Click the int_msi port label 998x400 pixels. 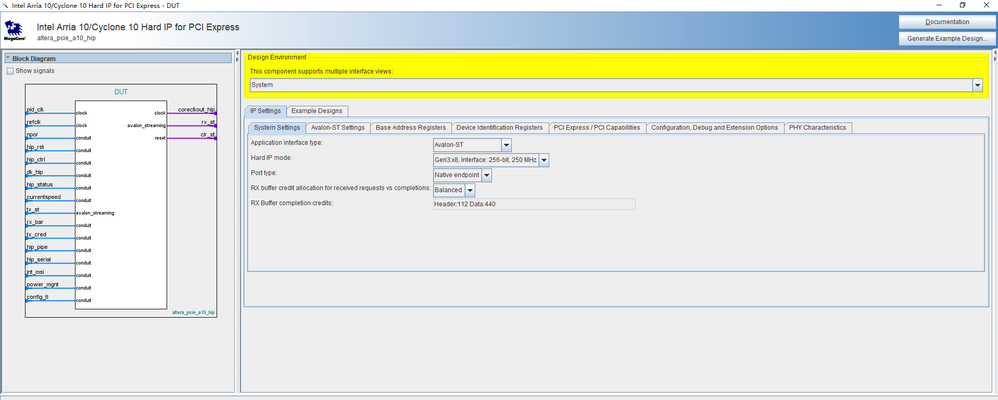point(36,271)
